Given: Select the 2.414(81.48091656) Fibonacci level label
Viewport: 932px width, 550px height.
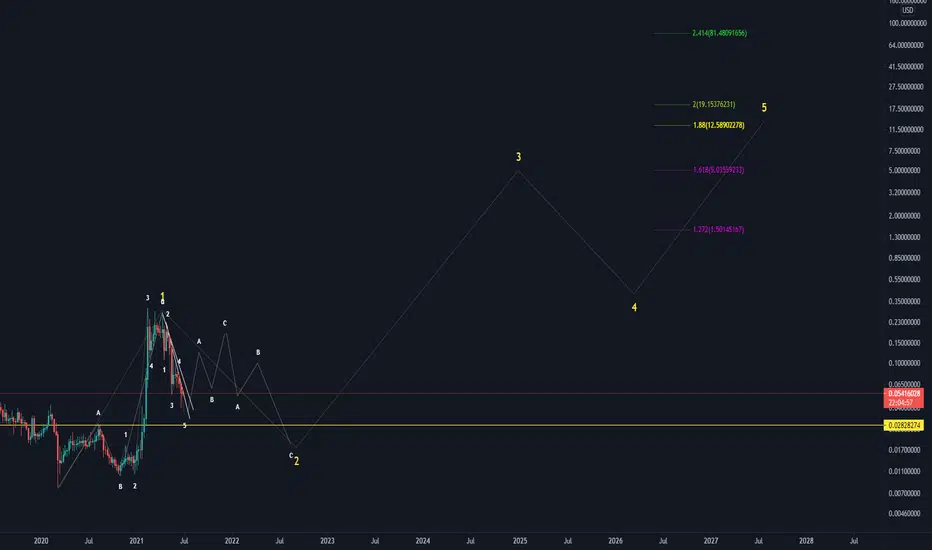Looking at the screenshot, I should pyautogui.click(x=719, y=33).
